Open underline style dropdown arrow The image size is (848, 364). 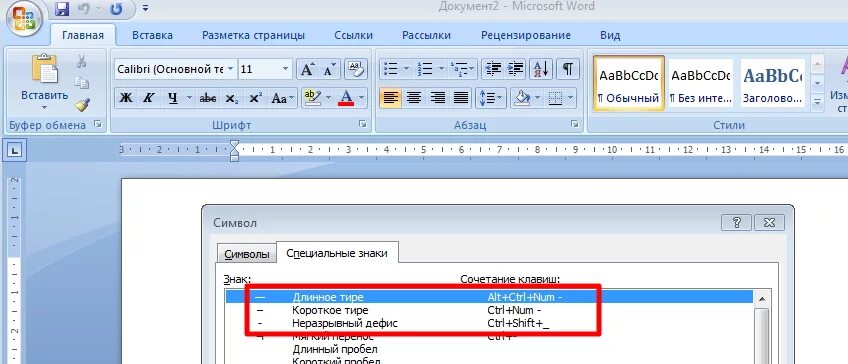pyautogui.click(x=189, y=98)
